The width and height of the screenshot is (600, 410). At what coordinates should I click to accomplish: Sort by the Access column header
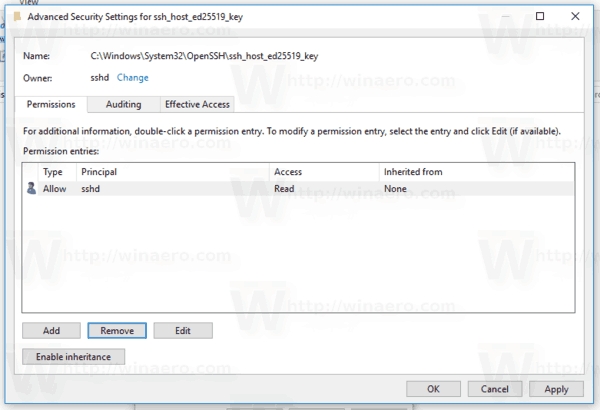288,172
